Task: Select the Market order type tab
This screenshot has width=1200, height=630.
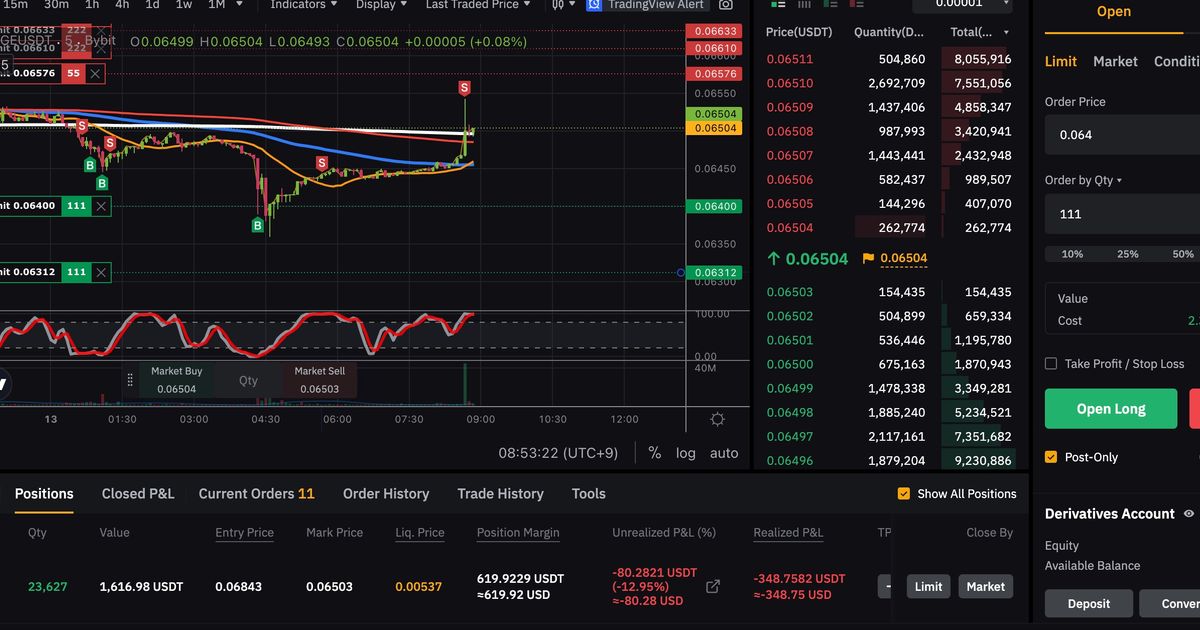Action: [x=1115, y=61]
